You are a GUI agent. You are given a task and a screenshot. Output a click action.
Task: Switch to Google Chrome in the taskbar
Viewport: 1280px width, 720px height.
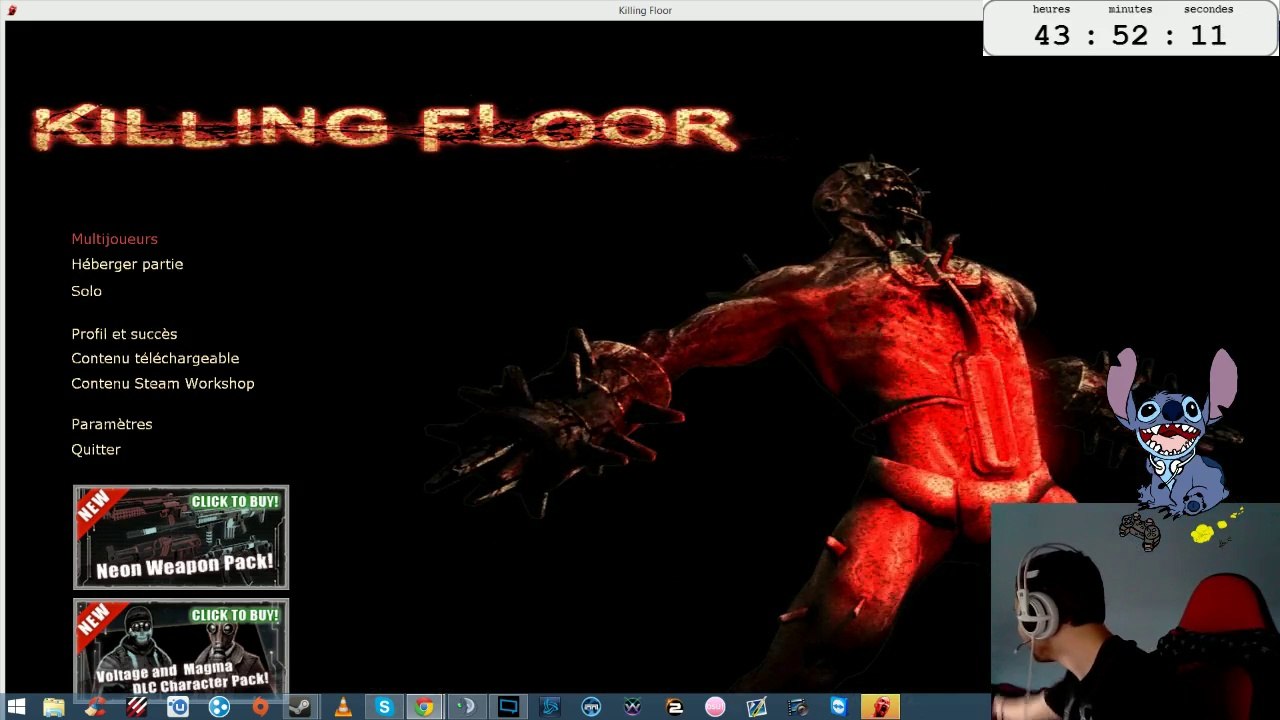click(424, 707)
